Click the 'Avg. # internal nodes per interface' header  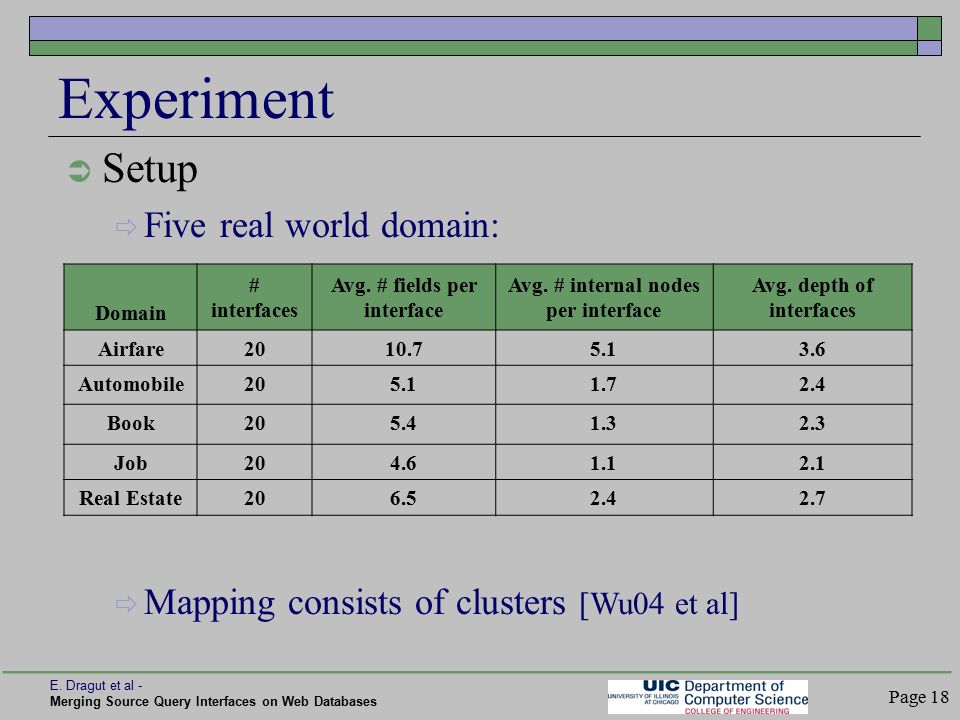604,298
